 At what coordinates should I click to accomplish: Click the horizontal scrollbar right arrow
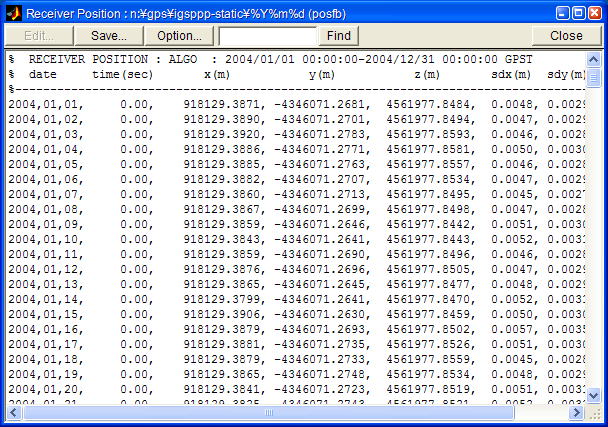577,411
